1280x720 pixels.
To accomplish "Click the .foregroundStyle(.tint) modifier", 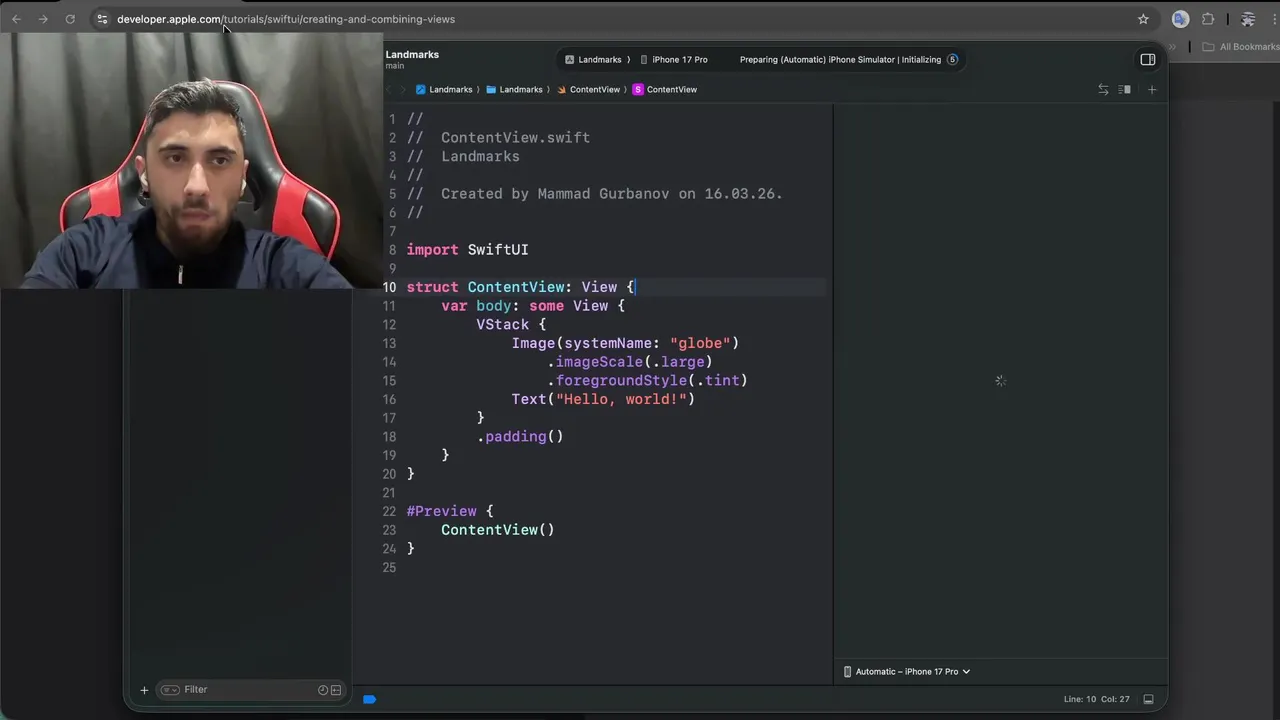I will [647, 381].
